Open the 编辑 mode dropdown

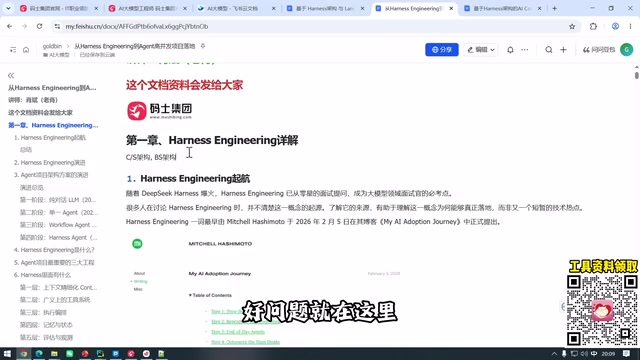coord(481,50)
